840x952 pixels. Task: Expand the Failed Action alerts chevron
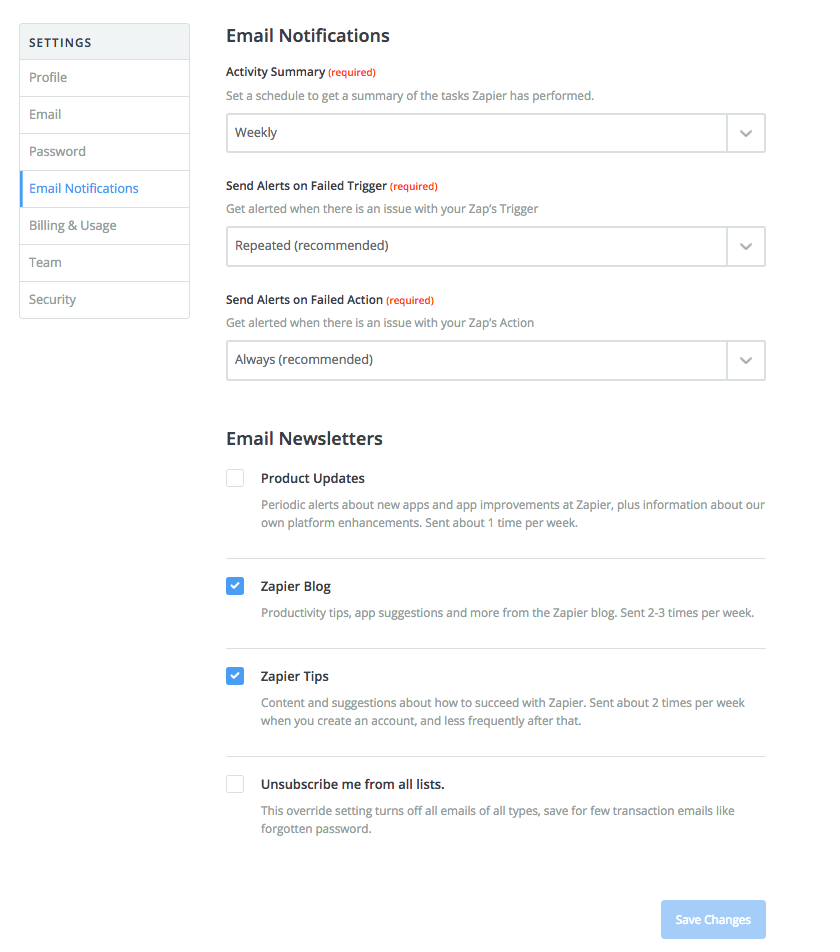tap(746, 361)
